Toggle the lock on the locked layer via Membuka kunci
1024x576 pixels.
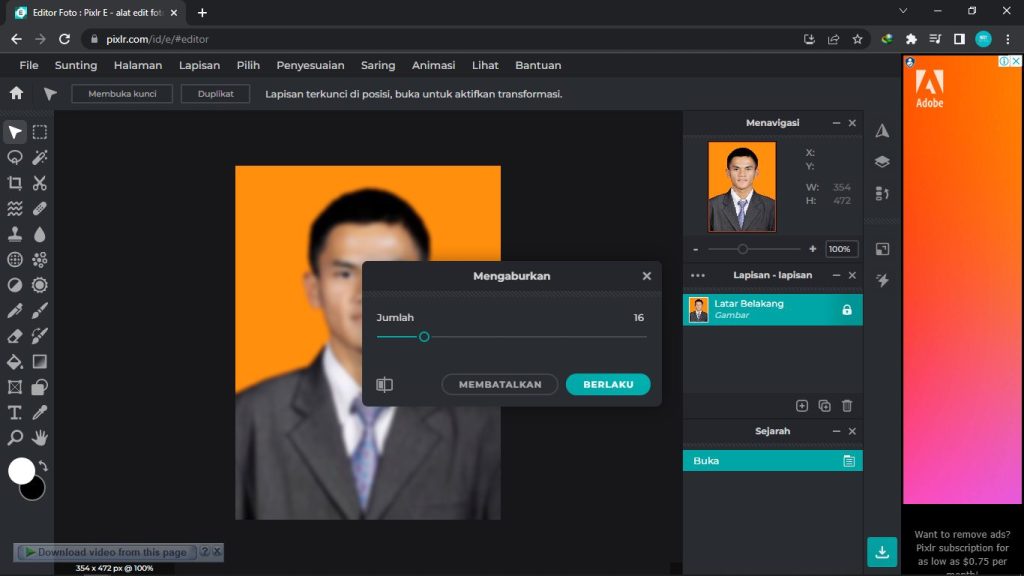click(x=120, y=93)
